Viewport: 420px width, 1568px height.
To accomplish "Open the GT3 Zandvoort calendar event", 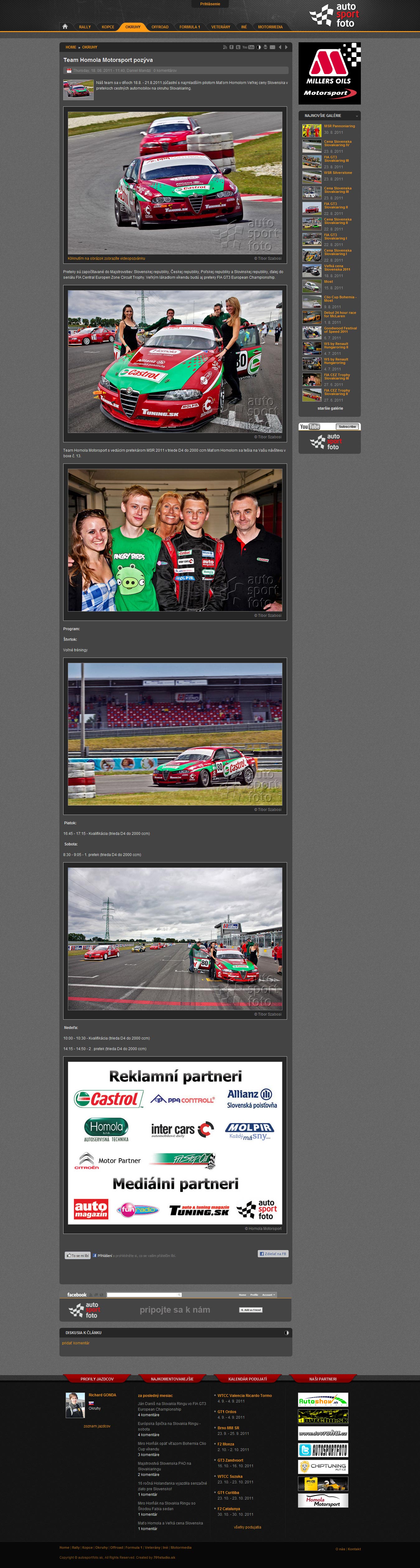I will pyautogui.click(x=230, y=1460).
